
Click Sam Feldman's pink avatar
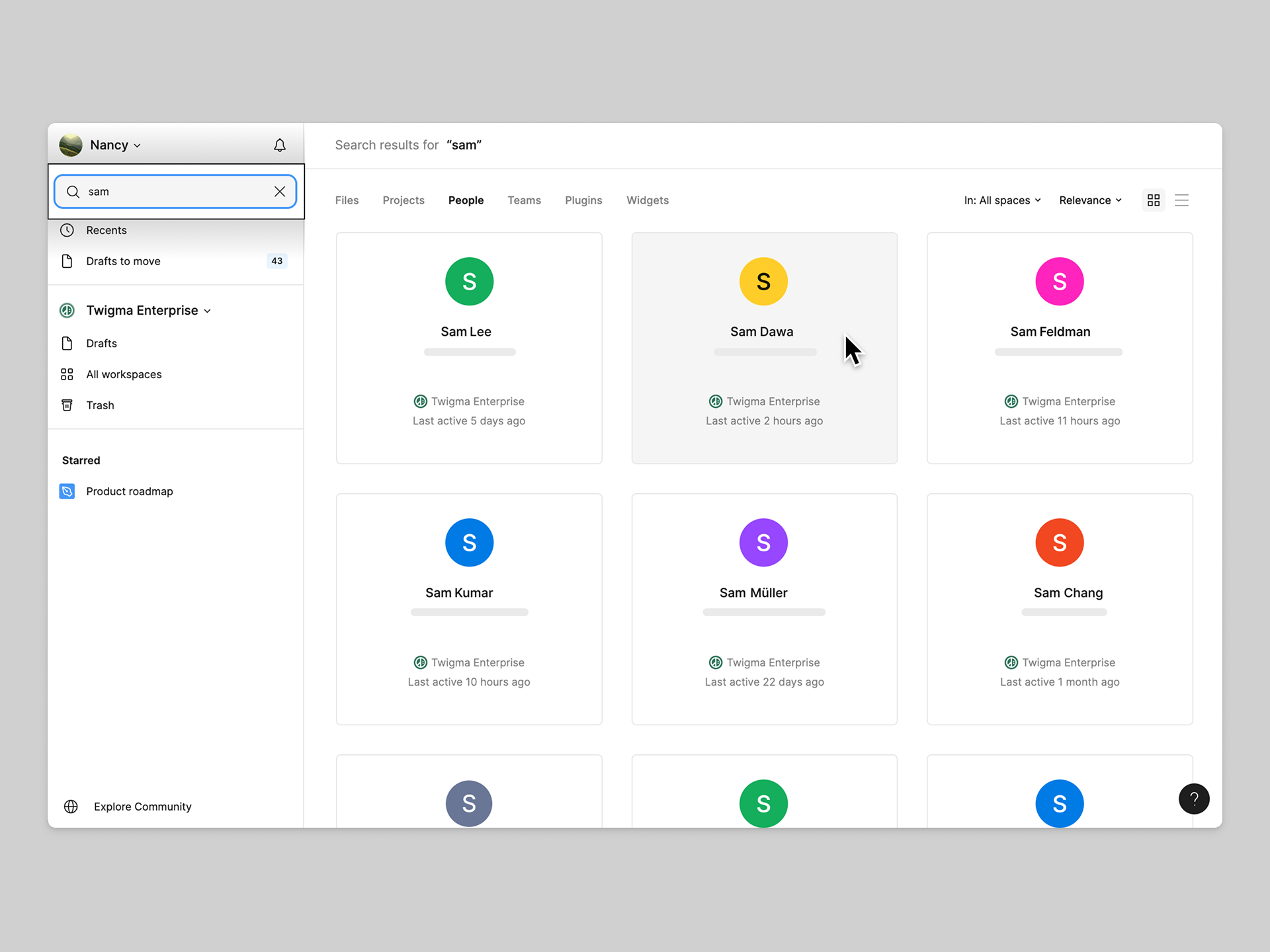coord(1059,282)
